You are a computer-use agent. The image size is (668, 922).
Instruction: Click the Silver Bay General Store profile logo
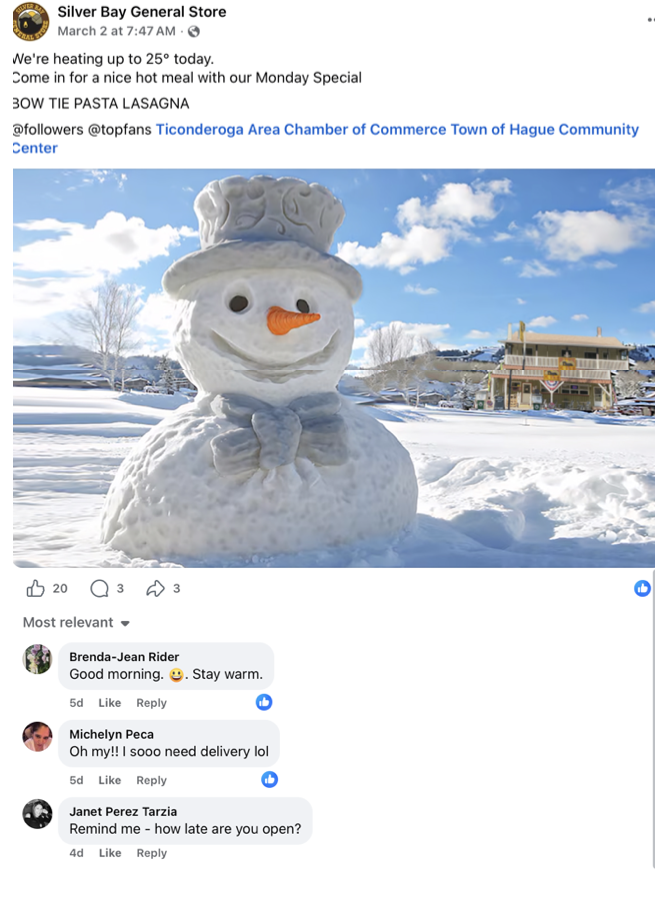tap(31, 21)
